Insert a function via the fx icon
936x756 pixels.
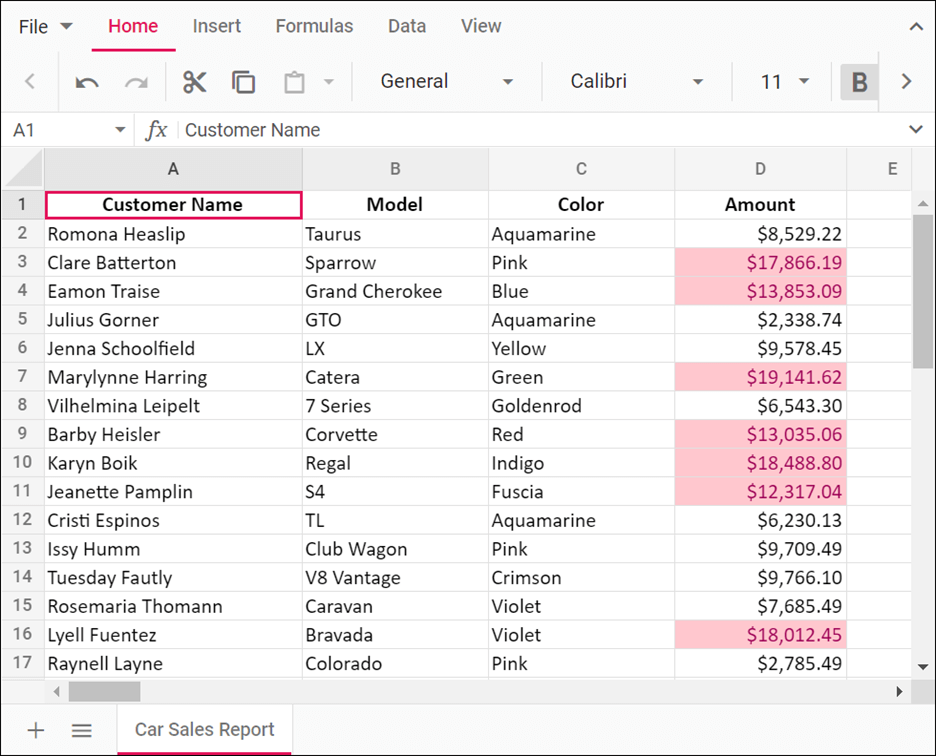[x=157, y=130]
